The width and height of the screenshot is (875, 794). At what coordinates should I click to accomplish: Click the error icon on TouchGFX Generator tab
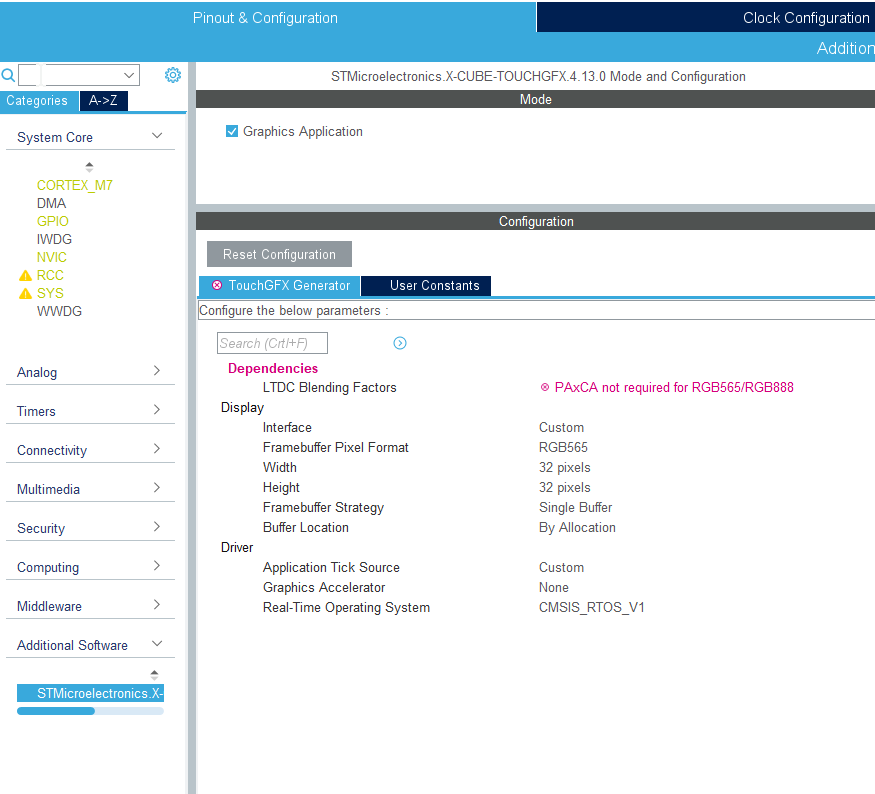(x=217, y=285)
